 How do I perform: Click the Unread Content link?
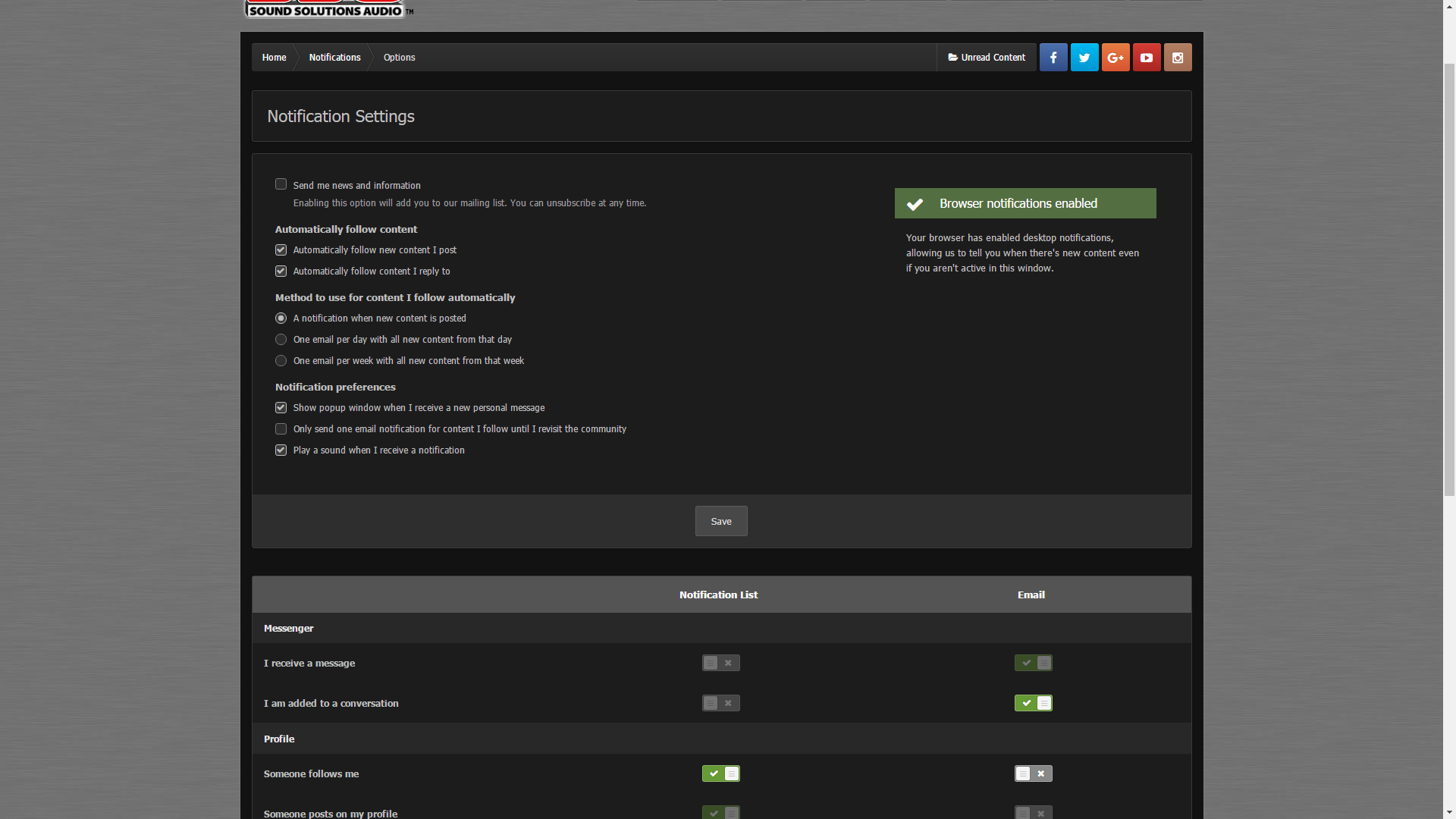[x=987, y=58]
